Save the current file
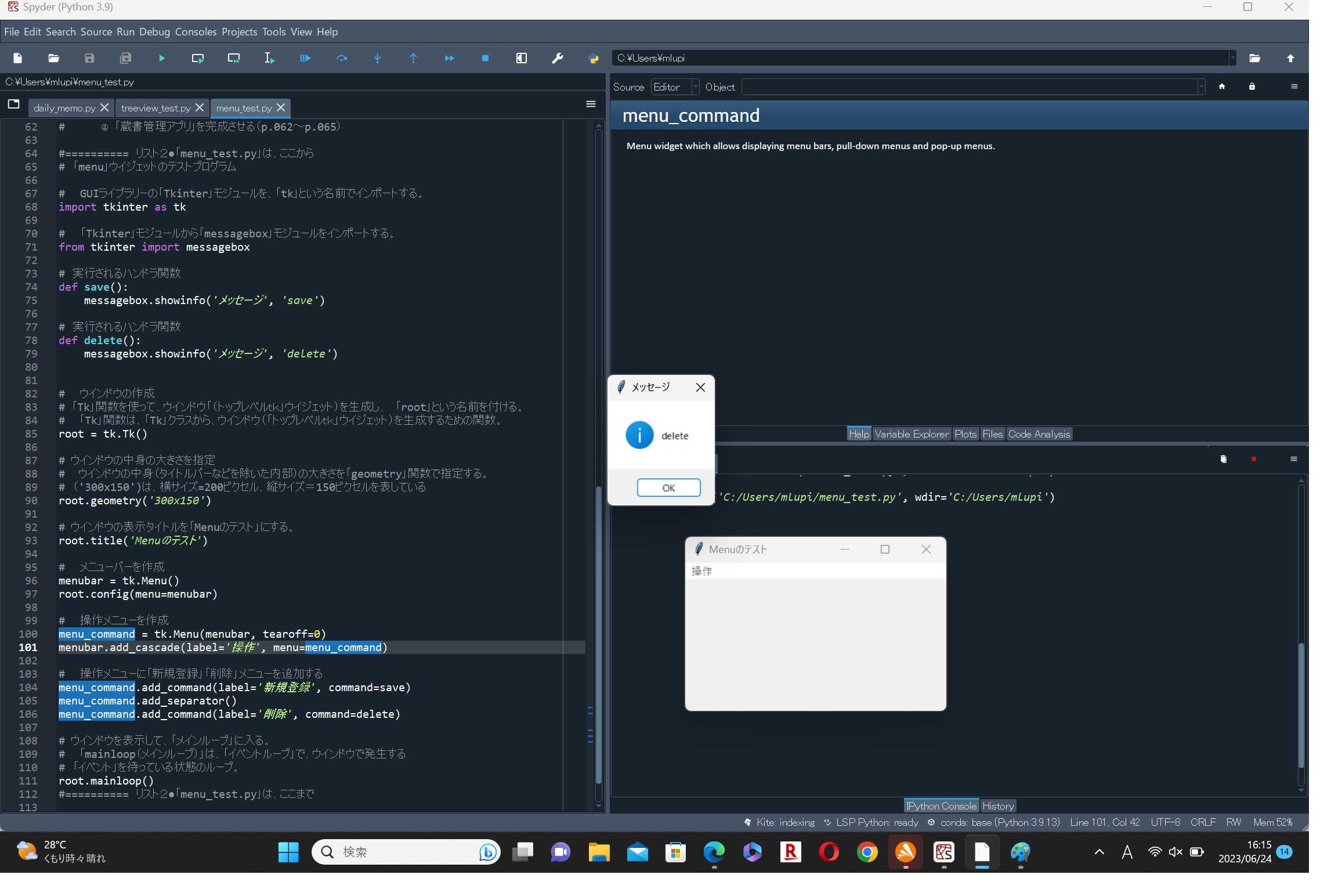 point(89,58)
